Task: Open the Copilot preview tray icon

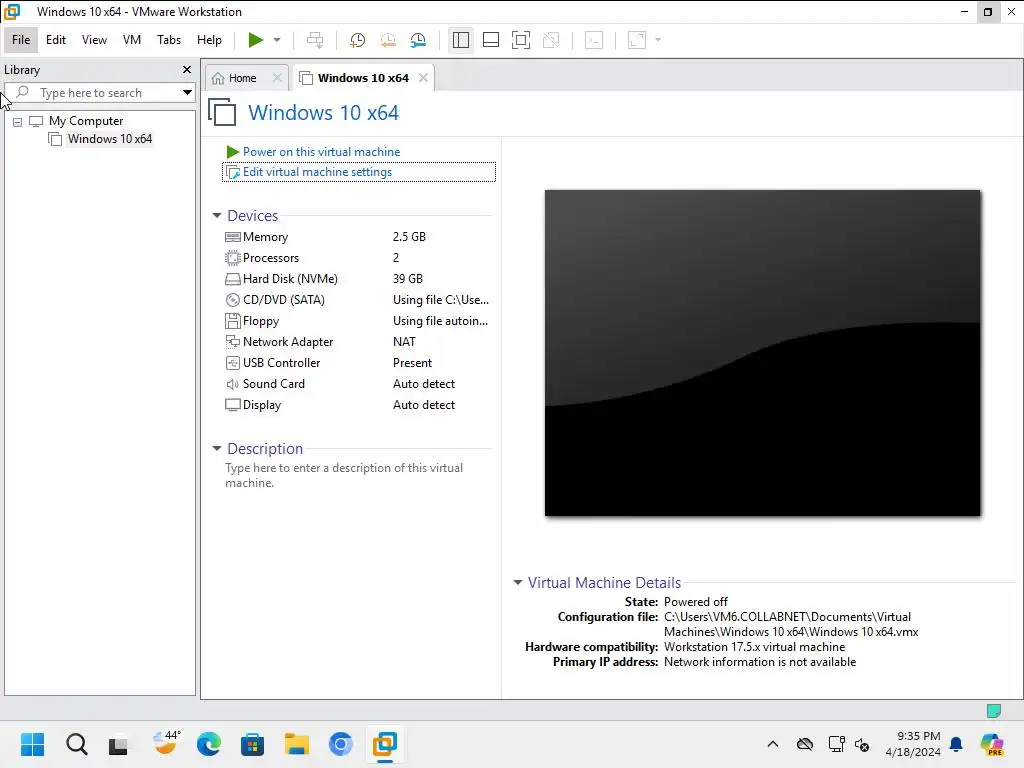Action: (x=992, y=744)
